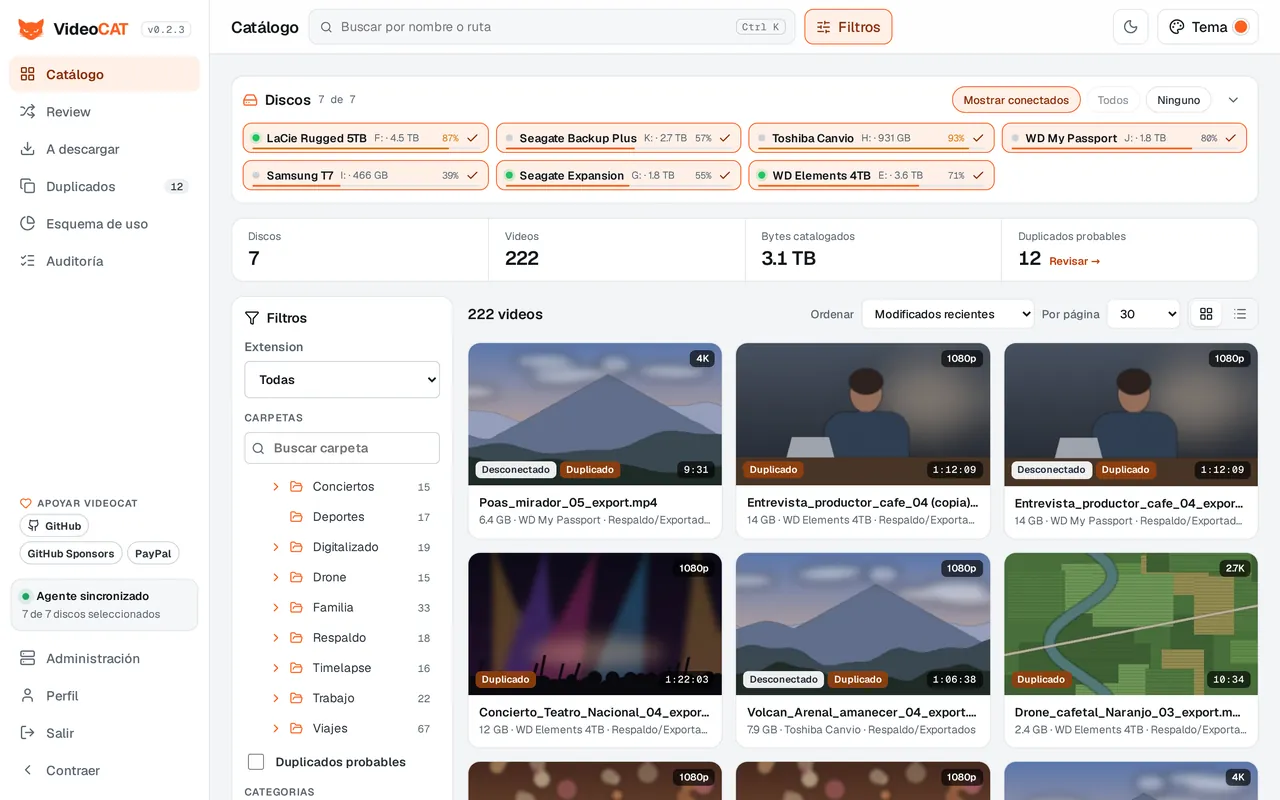This screenshot has height=800, width=1280.
Task: Click the VideoCAT cat logo icon
Action: [31, 29]
